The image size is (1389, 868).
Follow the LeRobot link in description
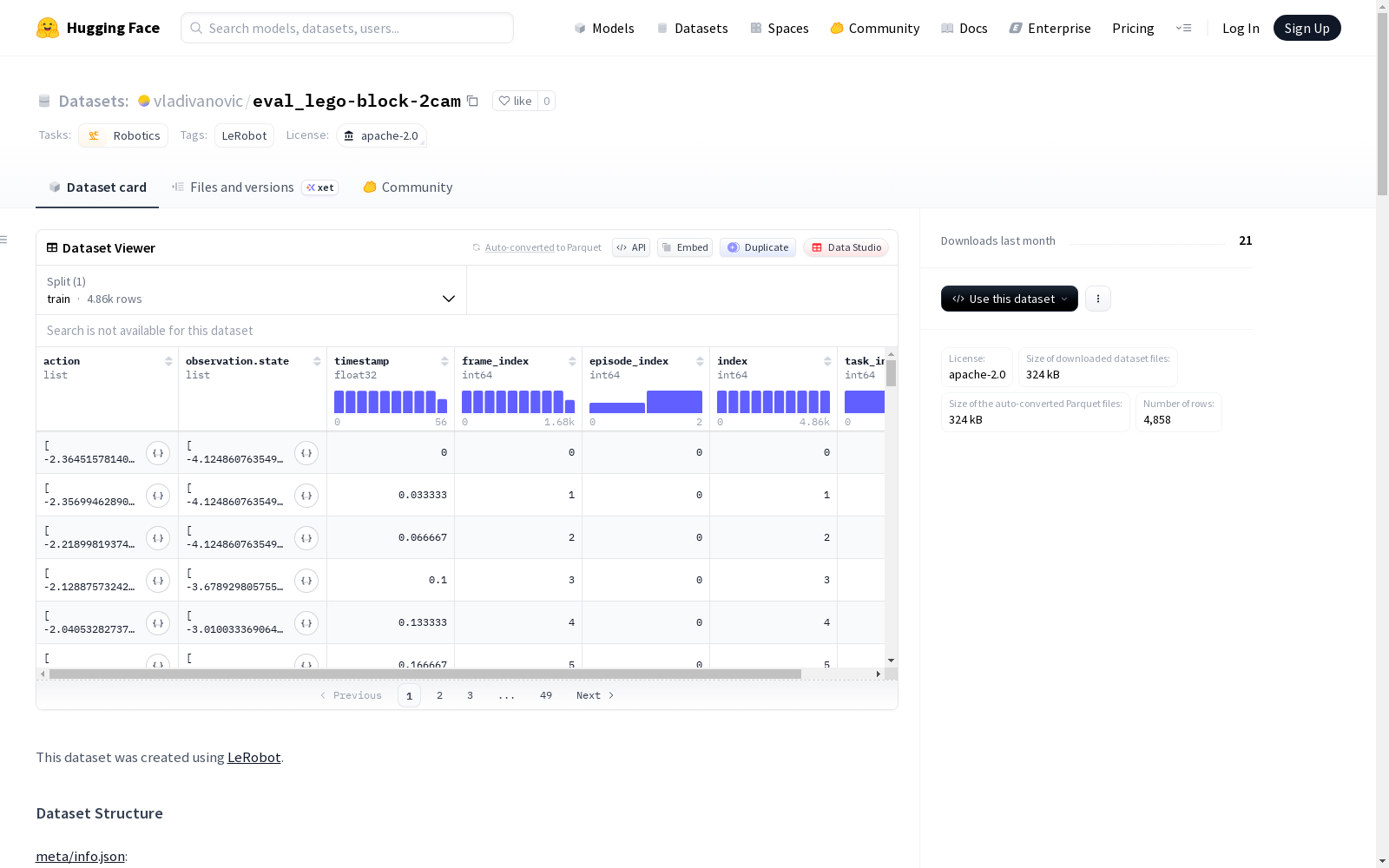(x=253, y=757)
